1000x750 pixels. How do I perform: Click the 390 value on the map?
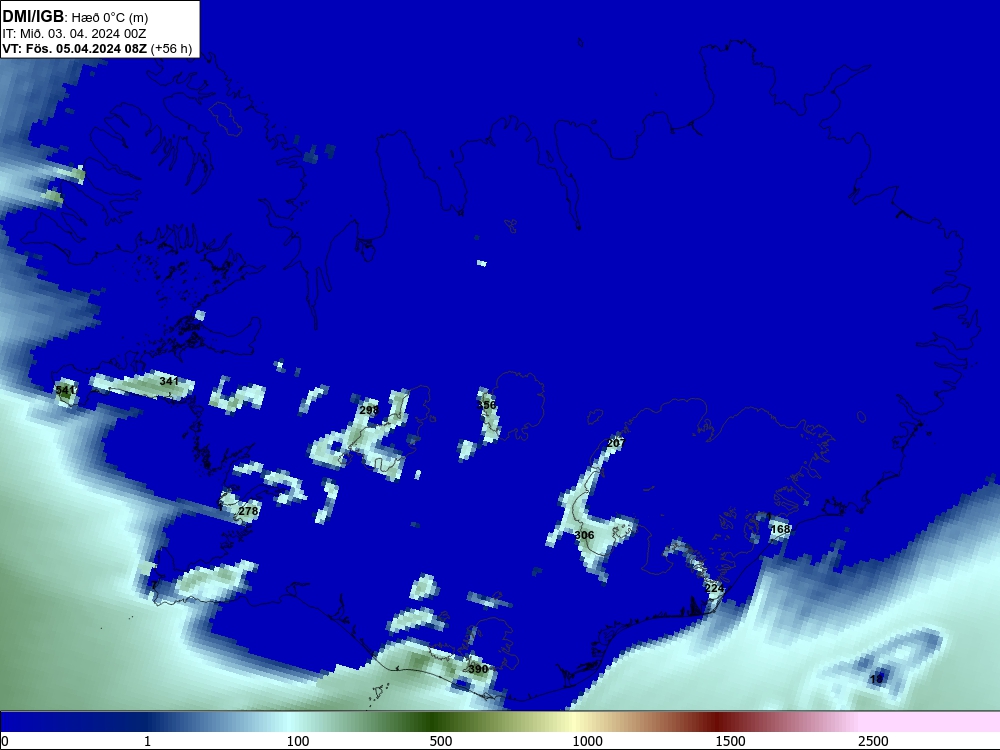pyautogui.click(x=478, y=669)
